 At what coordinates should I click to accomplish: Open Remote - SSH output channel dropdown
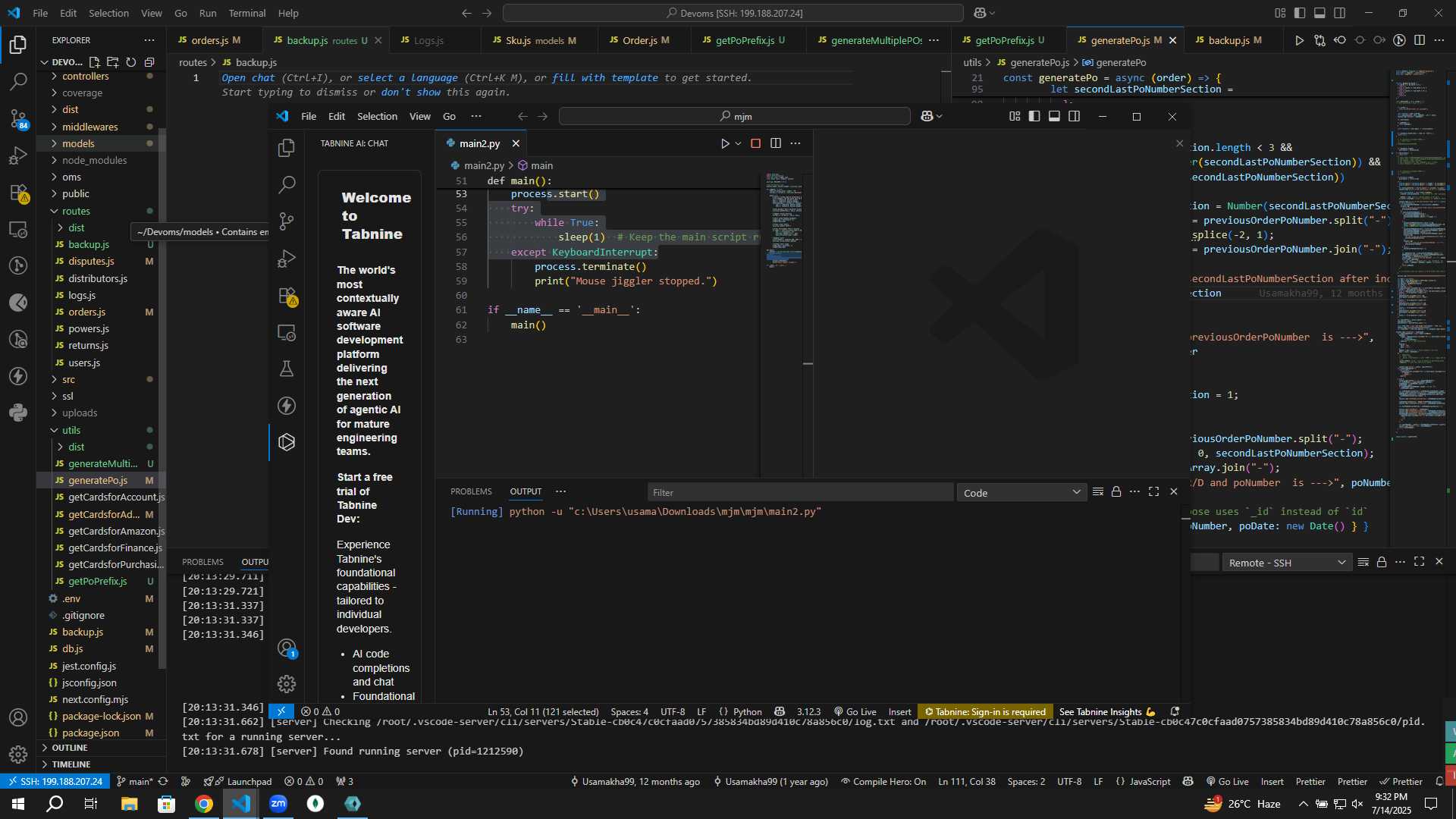(1287, 563)
